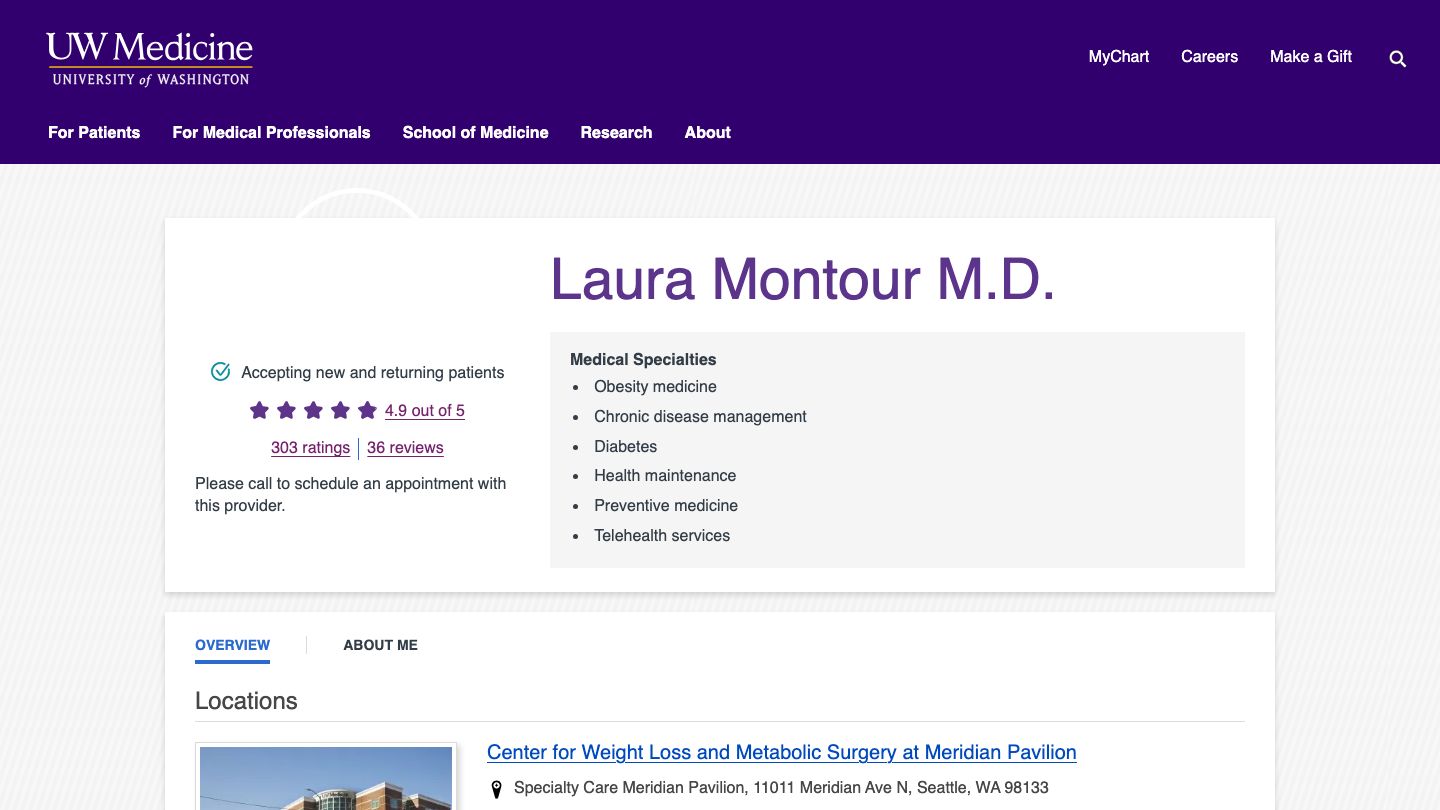Click the location pin beside the Seattle address

496,788
